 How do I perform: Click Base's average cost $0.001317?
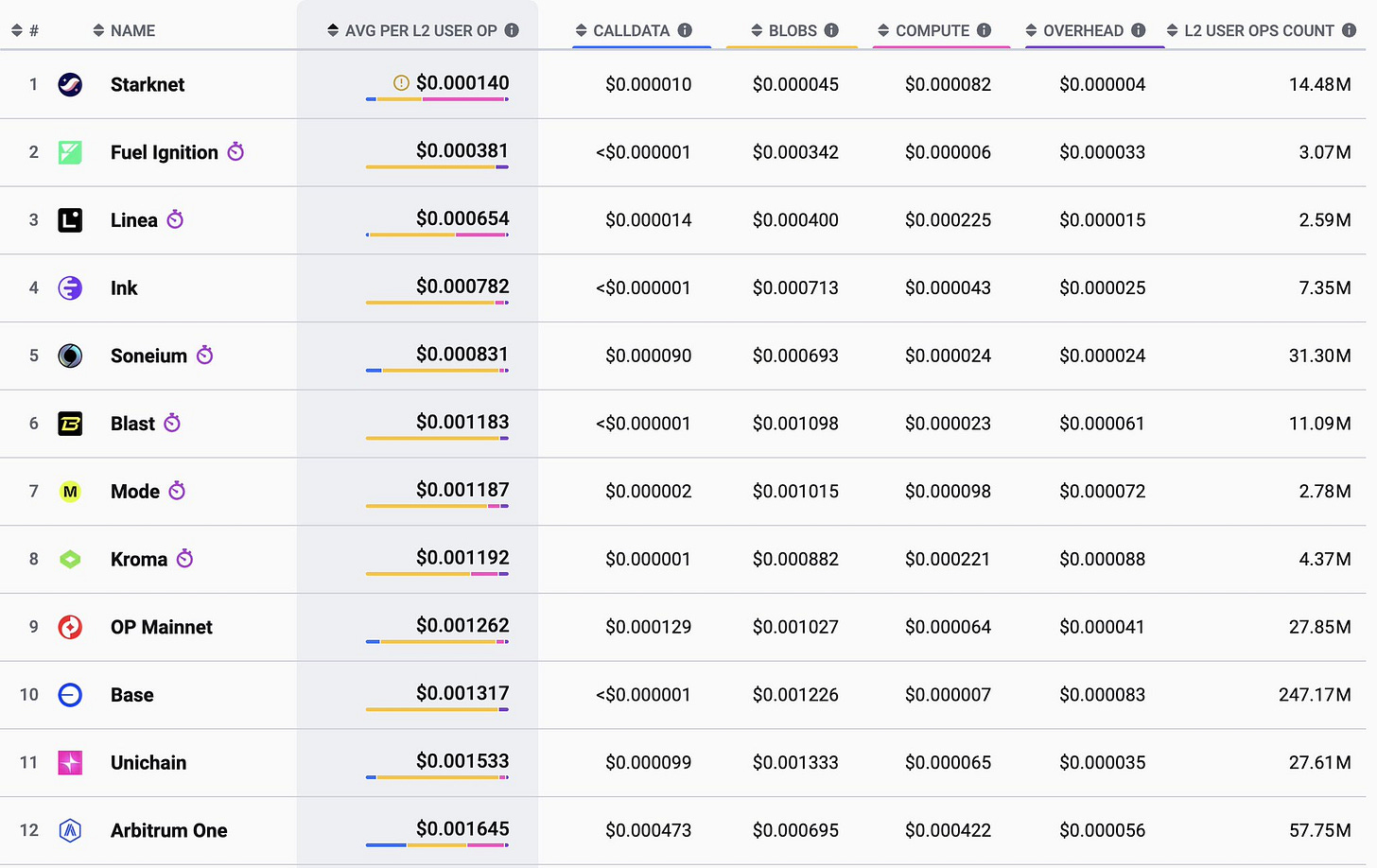click(462, 693)
